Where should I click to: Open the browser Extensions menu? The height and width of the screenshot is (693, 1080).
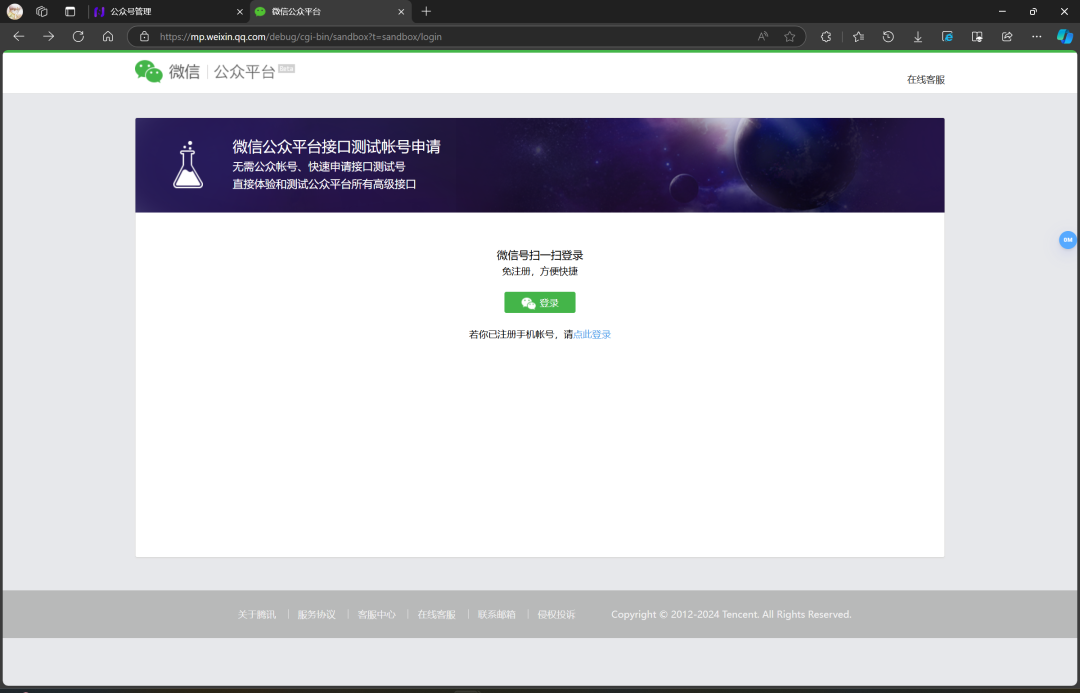(x=826, y=37)
